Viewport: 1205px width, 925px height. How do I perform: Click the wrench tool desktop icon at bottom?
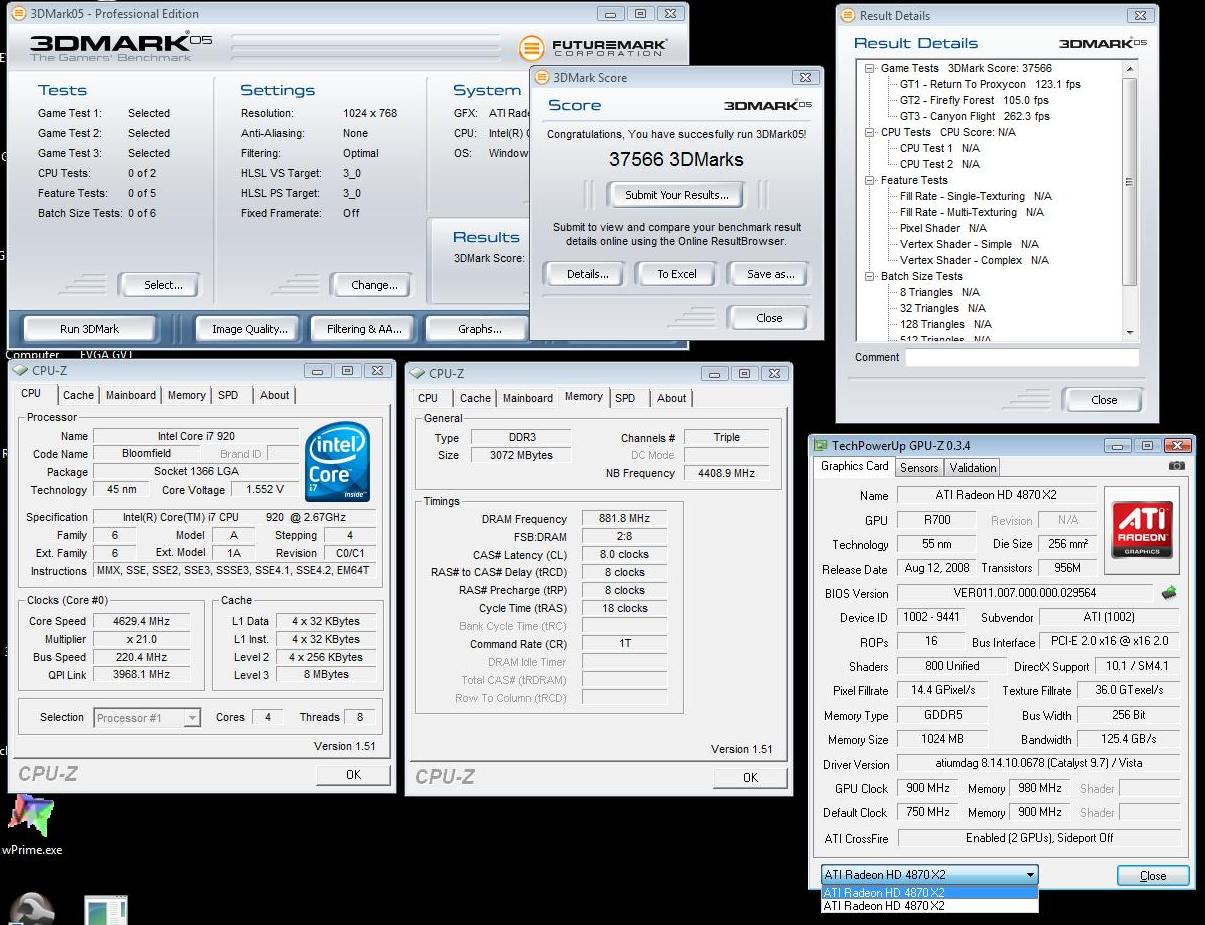[x=31, y=909]
